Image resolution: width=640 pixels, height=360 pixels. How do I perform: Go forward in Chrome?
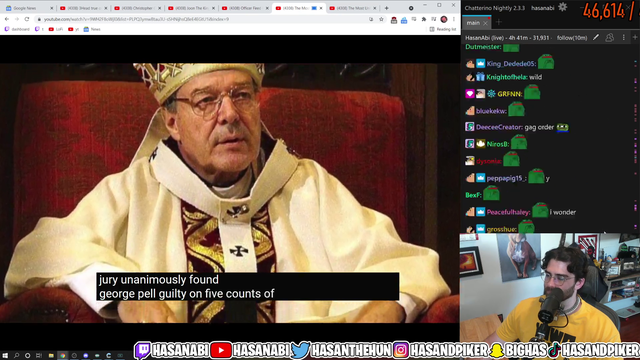pos(17,19)
